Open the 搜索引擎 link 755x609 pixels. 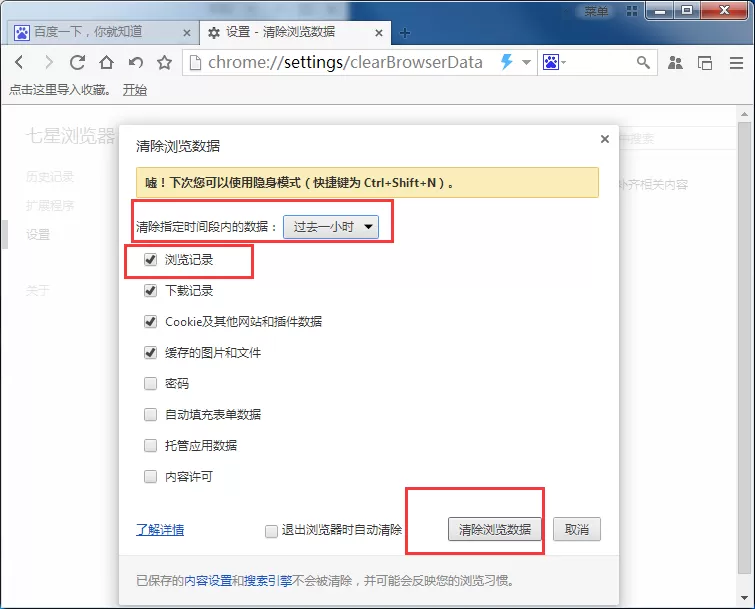268,581
